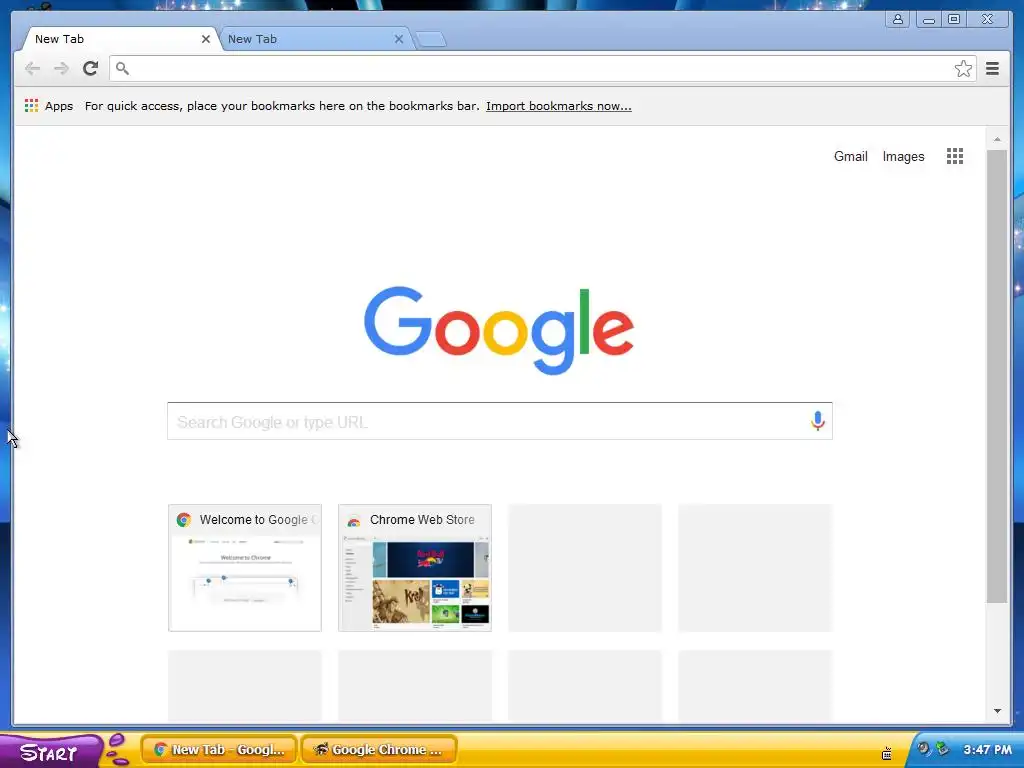Open the Chrome hamburger menu
This screenshot has height=768, width=1024.
992,69
